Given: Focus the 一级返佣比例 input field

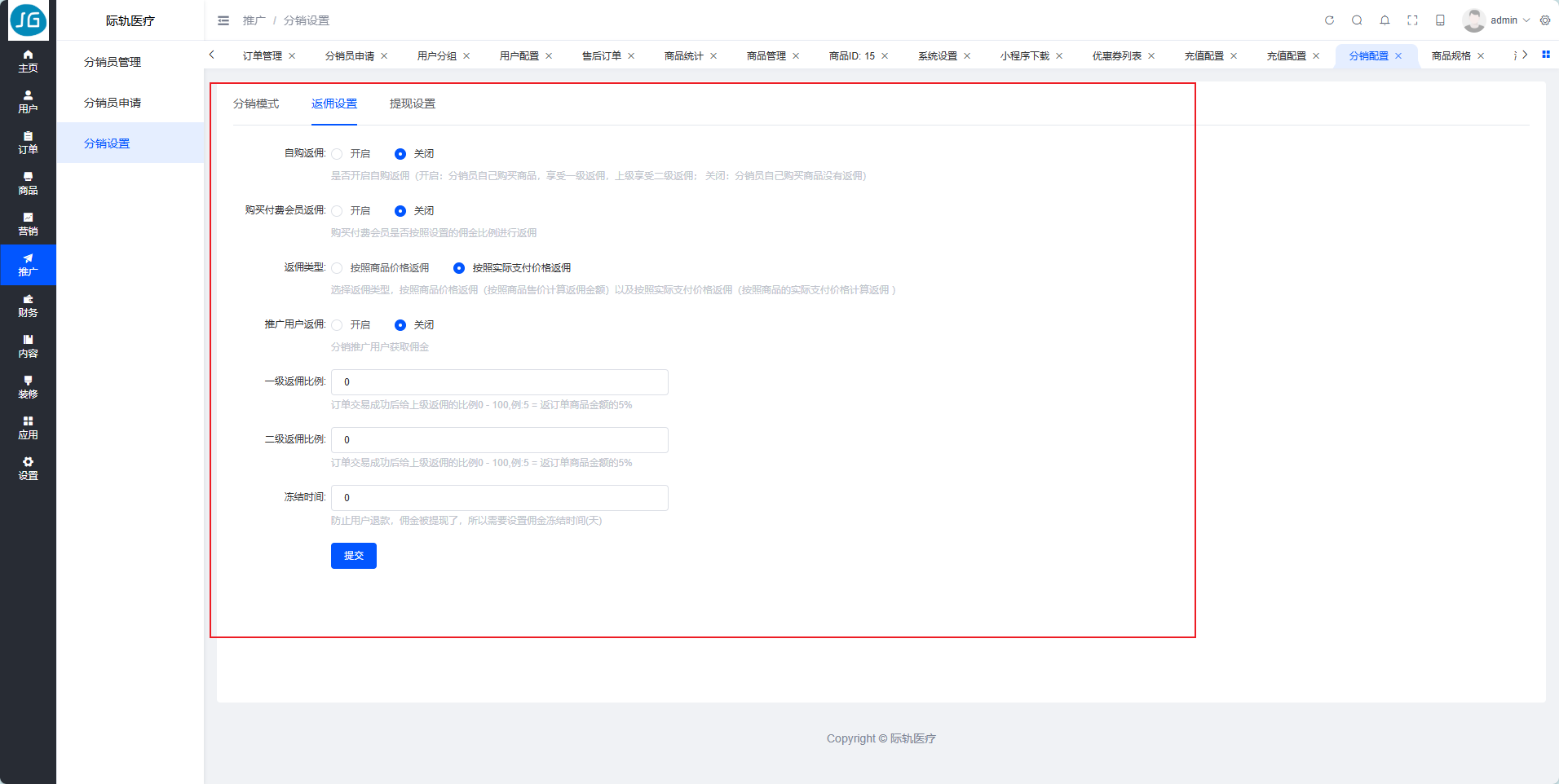Looking at the screenshot, I should click(500, 382).
